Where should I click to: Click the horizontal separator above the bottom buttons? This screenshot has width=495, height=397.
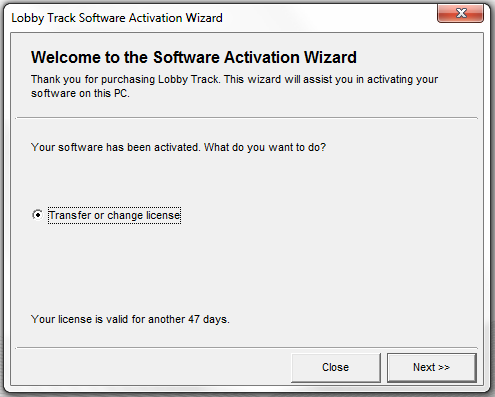tap(247, 348)
